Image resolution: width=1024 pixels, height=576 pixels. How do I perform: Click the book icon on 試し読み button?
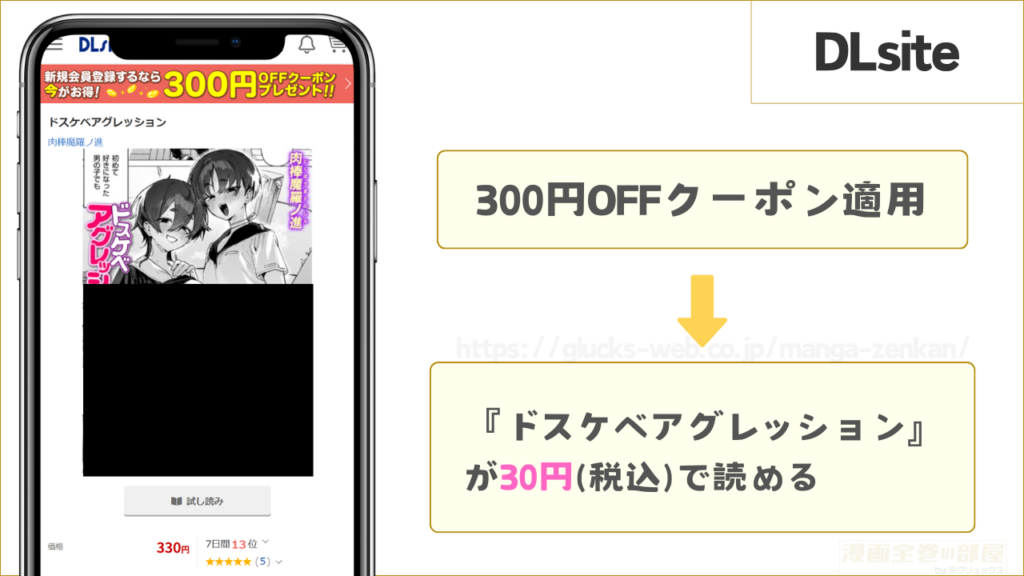point(176,501)
